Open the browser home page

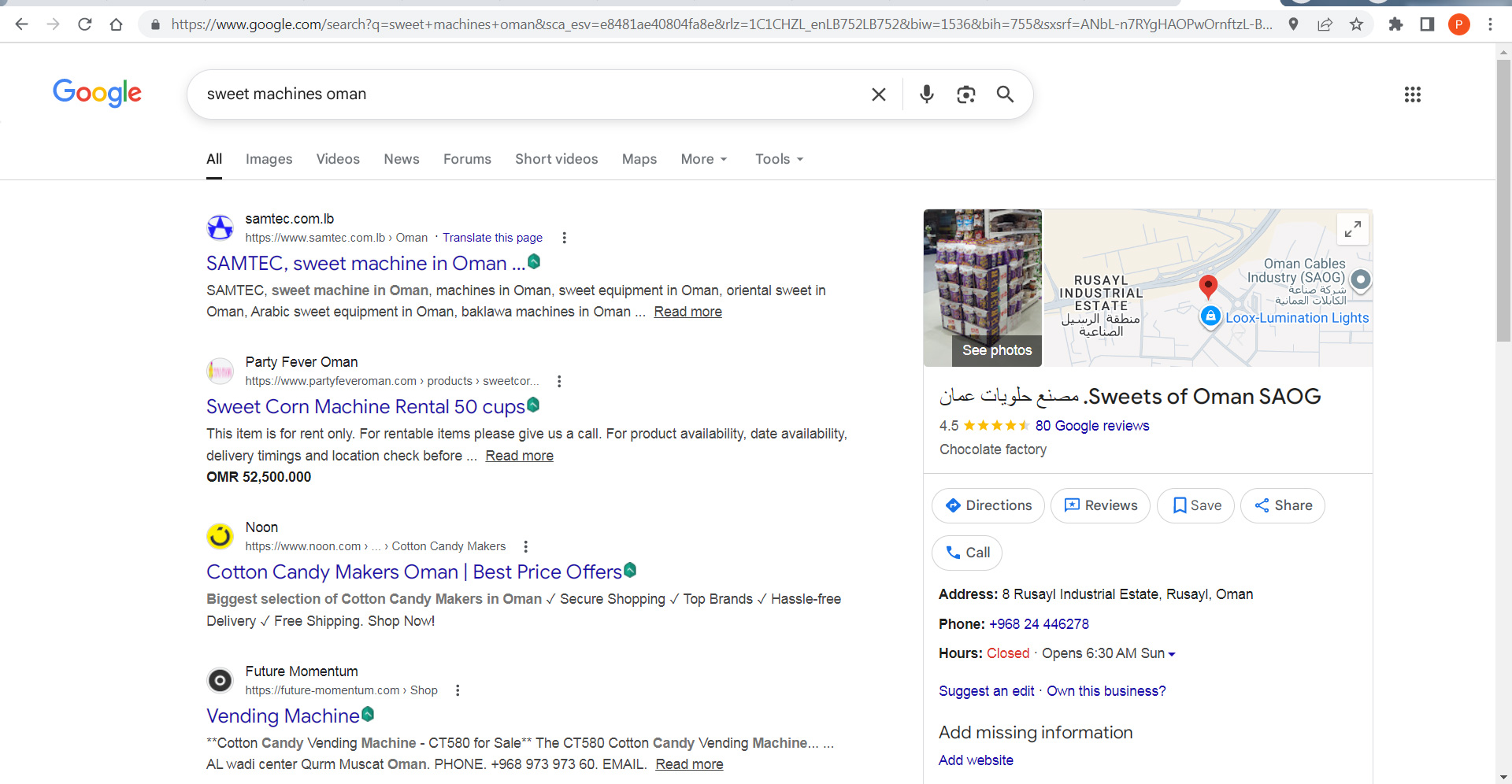pos(117,24)
